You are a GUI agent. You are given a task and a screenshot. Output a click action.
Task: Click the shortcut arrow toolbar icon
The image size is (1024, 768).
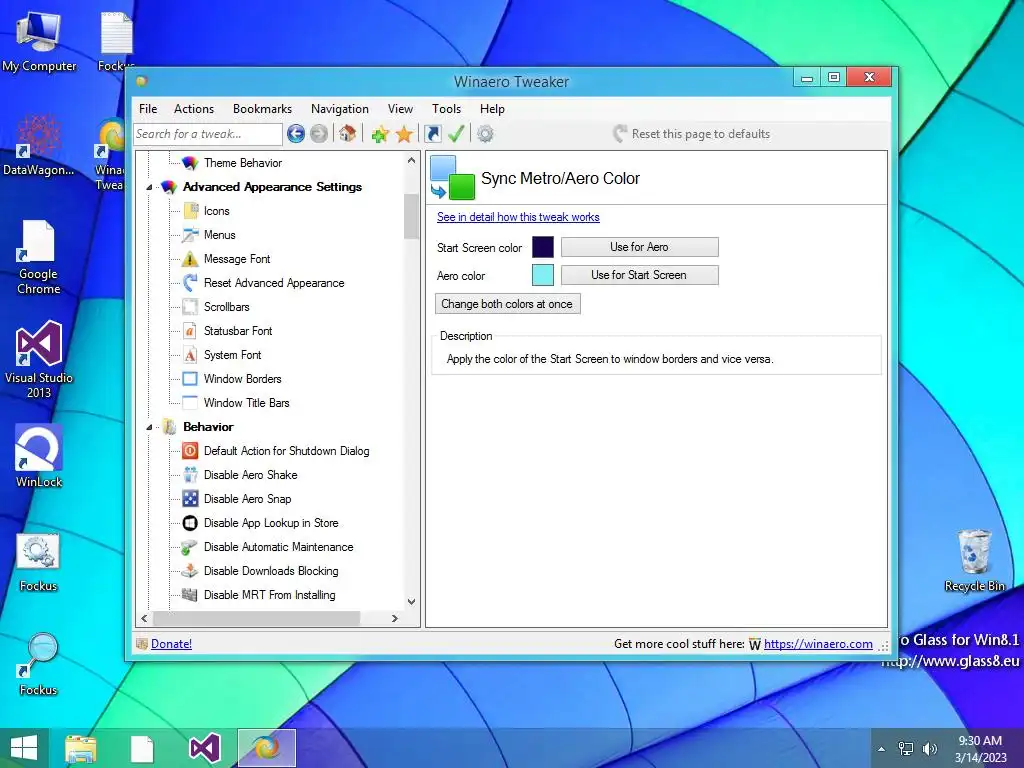coord(432,134)
